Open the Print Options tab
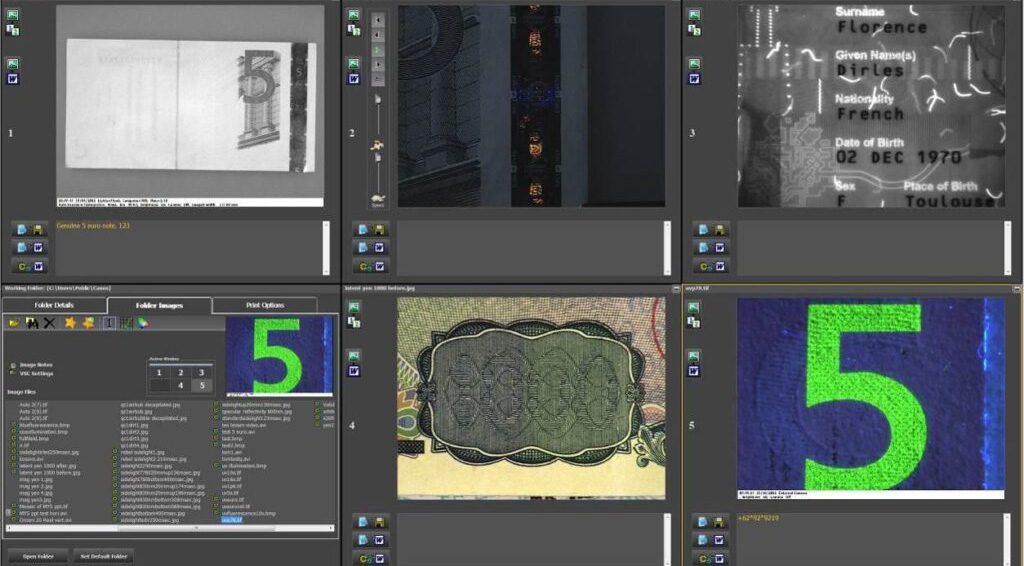Screen dimensions: 1024x566 tap(264, 305)
